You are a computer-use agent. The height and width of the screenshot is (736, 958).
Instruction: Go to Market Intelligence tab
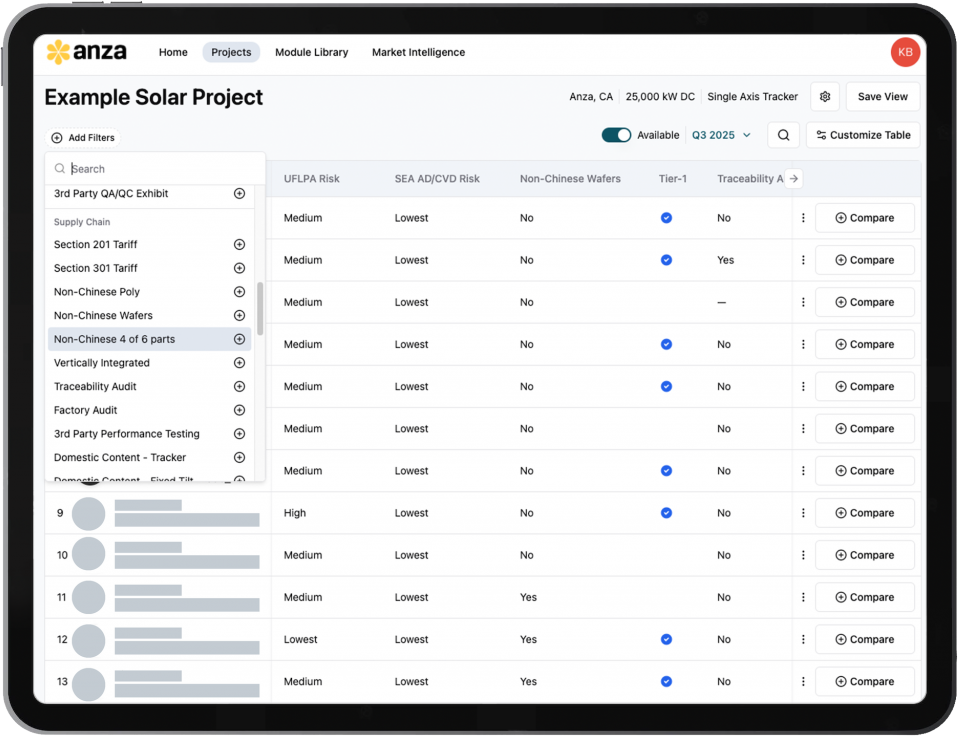point(418,52)
